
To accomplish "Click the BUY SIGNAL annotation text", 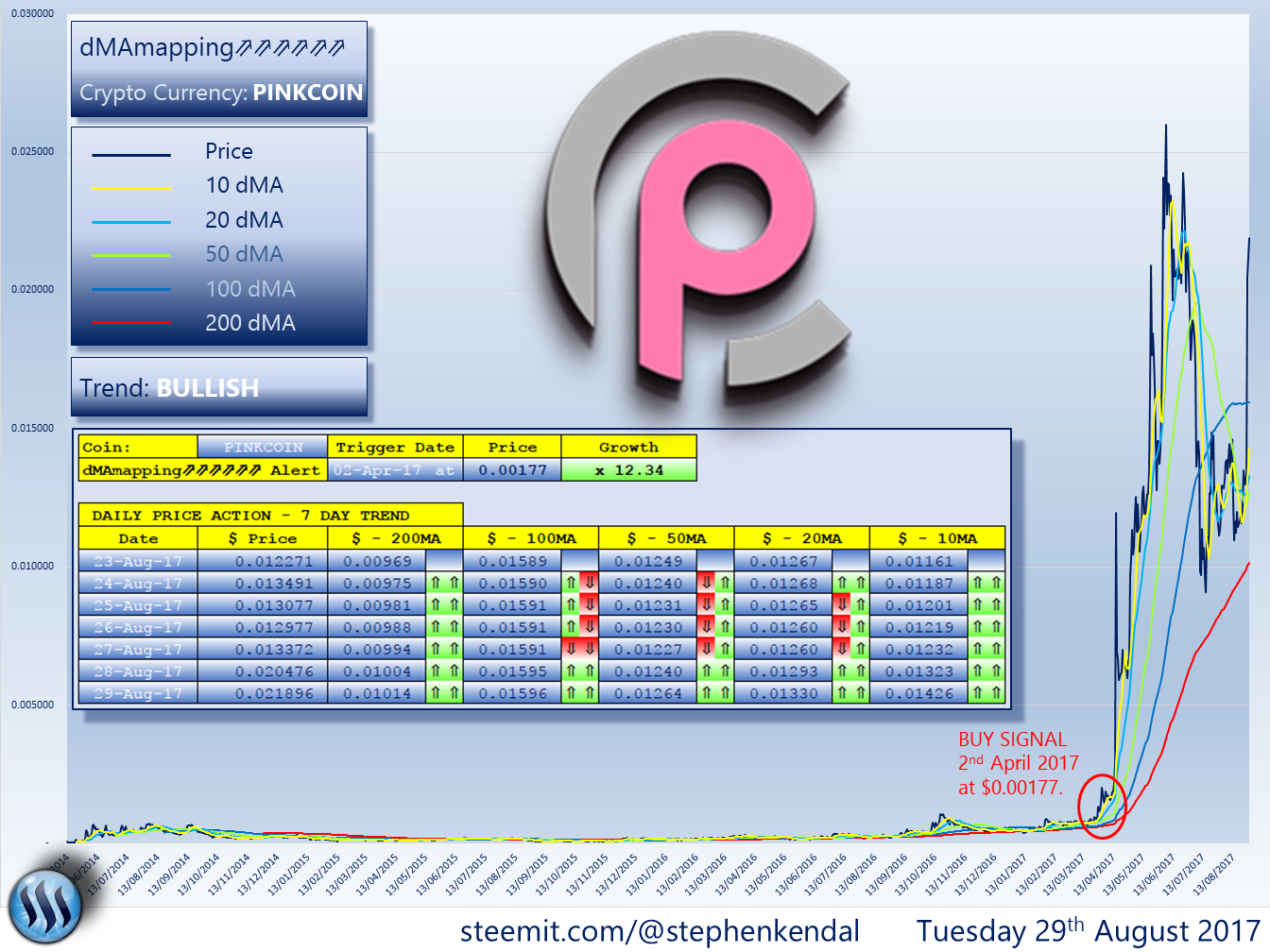I will point(1018,763).
